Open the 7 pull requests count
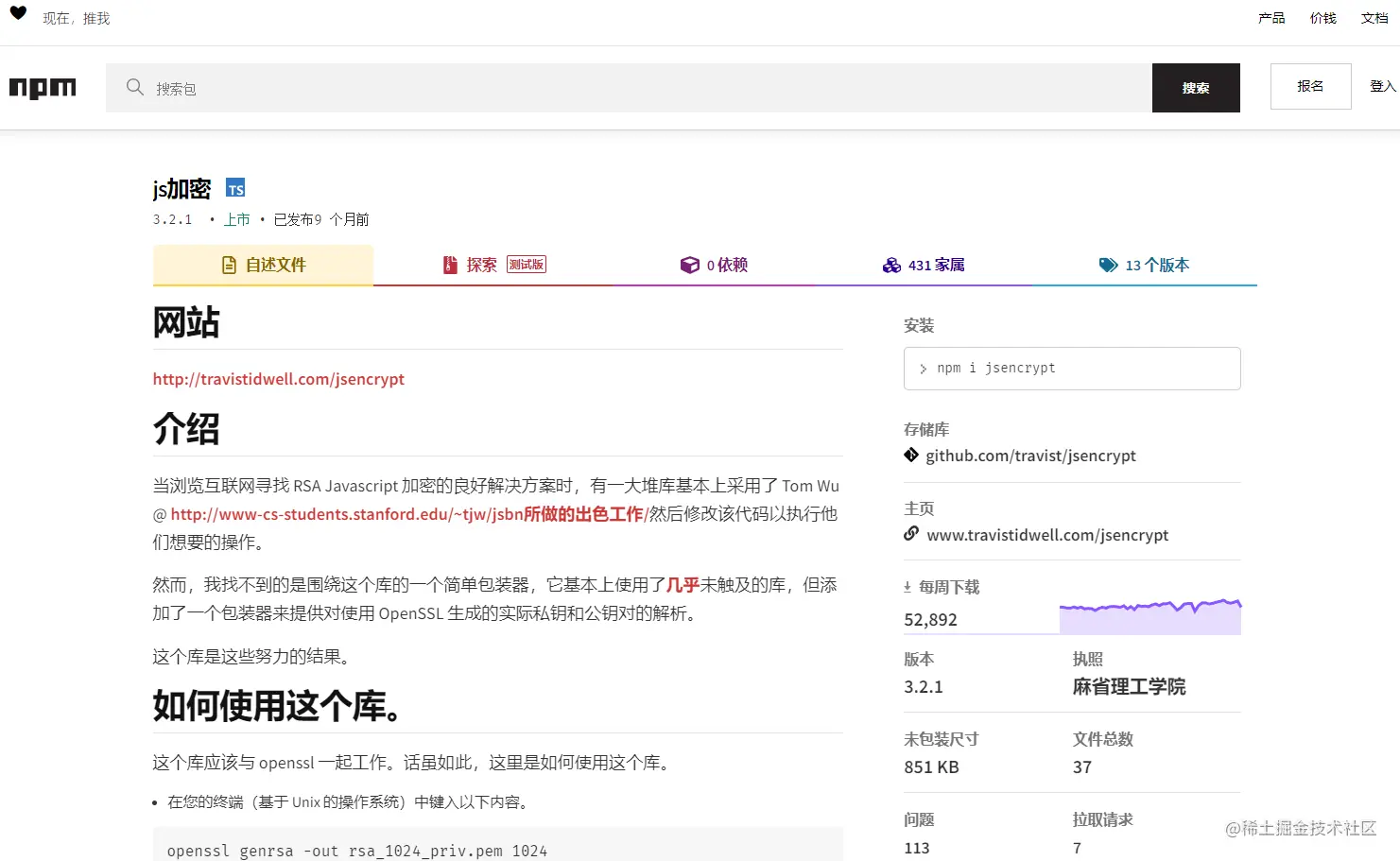 tap(1077, 848)
